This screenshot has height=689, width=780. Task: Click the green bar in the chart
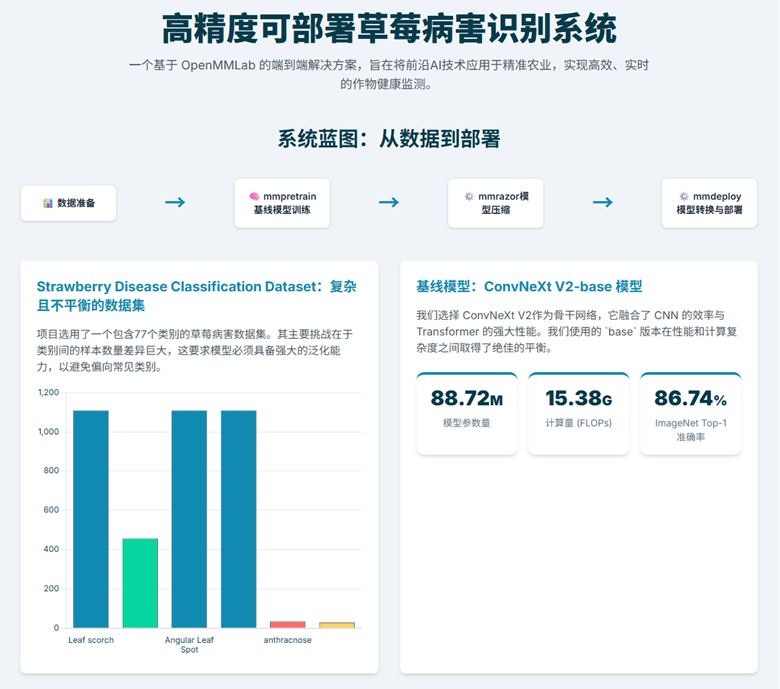(x=140, y=583)
